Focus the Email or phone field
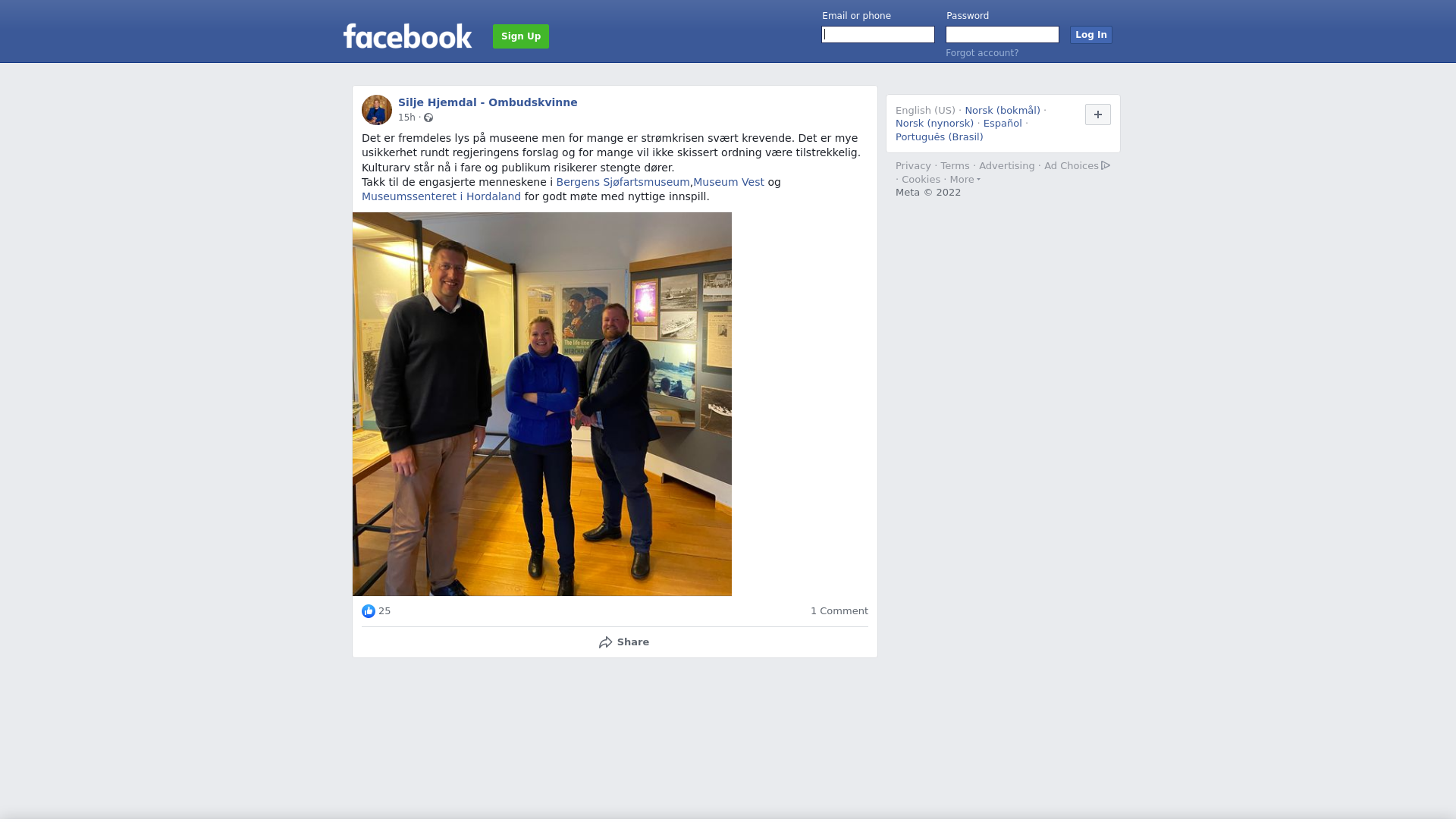The width and height of the screenshot is (1456, 822). tap(878, 35)
